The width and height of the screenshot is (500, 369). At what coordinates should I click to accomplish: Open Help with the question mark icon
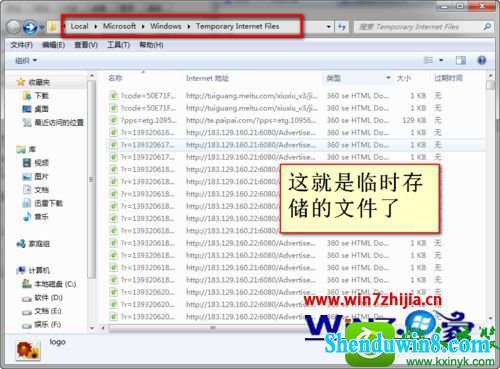[x=482, y=60]
